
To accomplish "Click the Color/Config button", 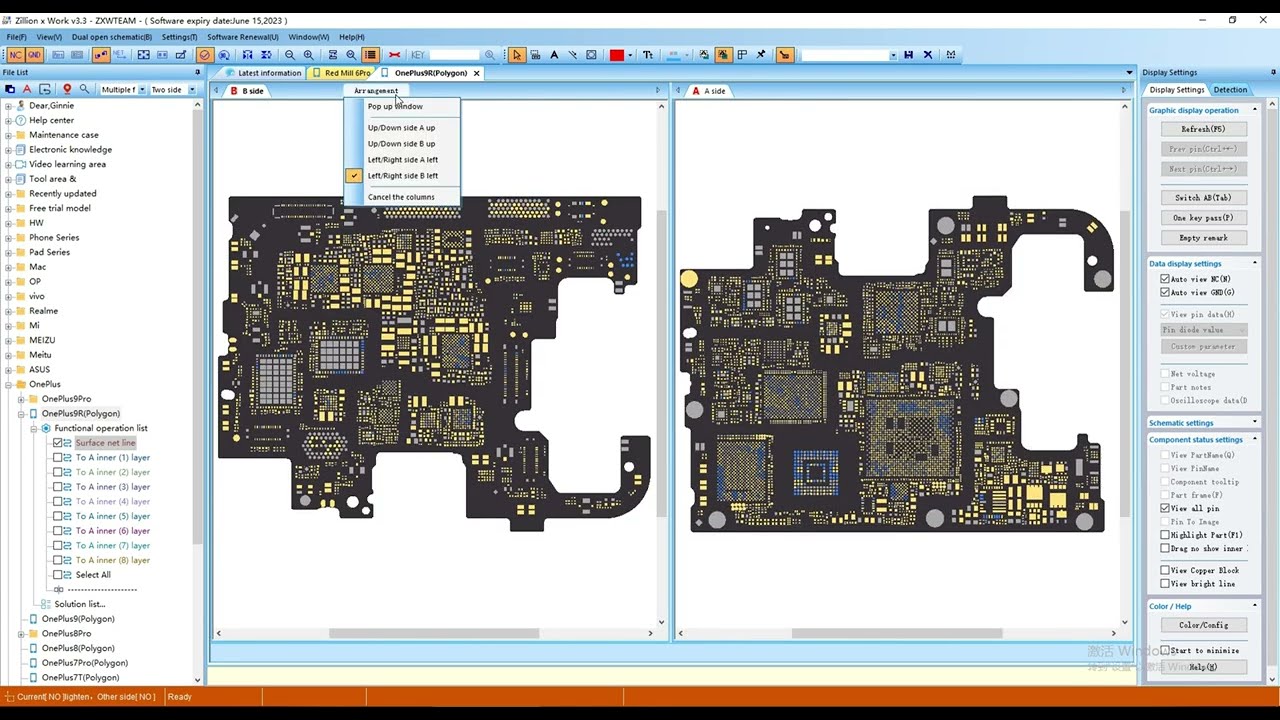I will coord(1203,625).
